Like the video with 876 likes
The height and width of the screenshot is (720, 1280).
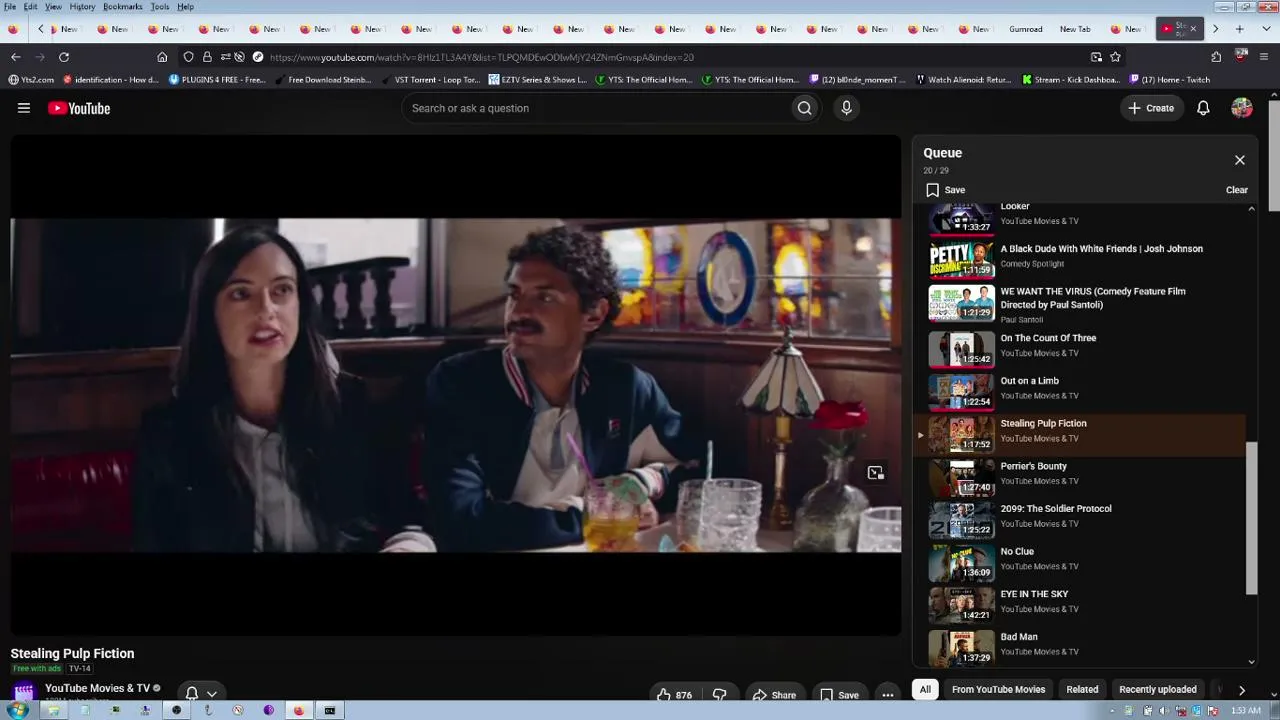(x=675, y=695)
